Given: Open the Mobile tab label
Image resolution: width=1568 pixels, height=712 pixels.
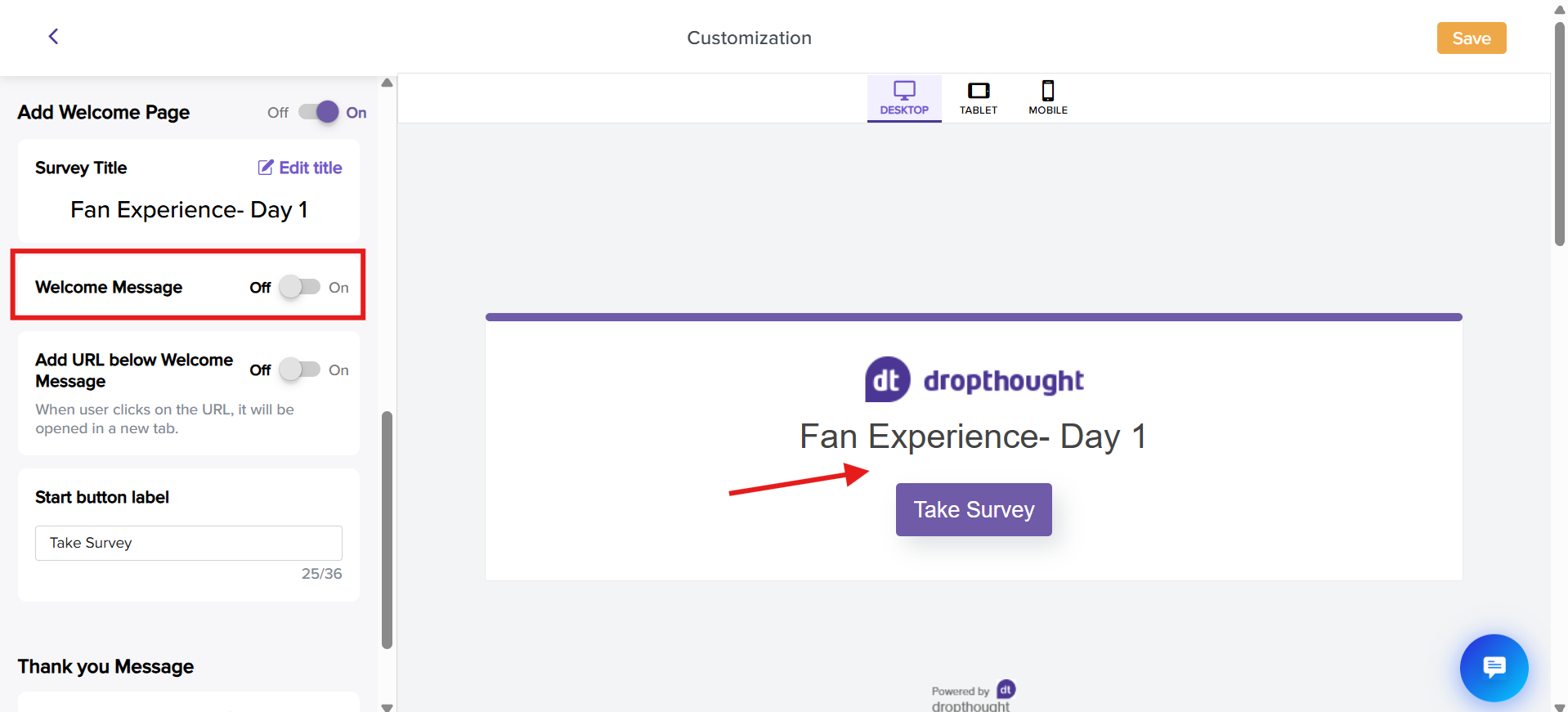Looking at the screenshot, I should tap(1048, 110).
